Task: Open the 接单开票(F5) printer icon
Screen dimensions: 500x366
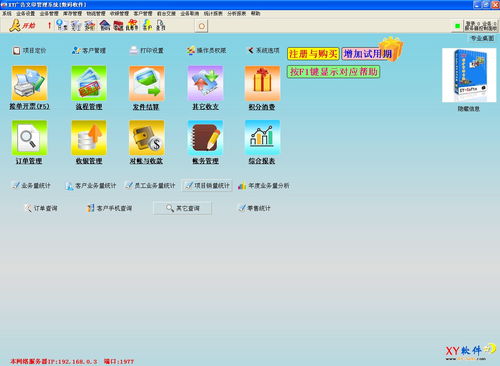Action: coord(29,83)
